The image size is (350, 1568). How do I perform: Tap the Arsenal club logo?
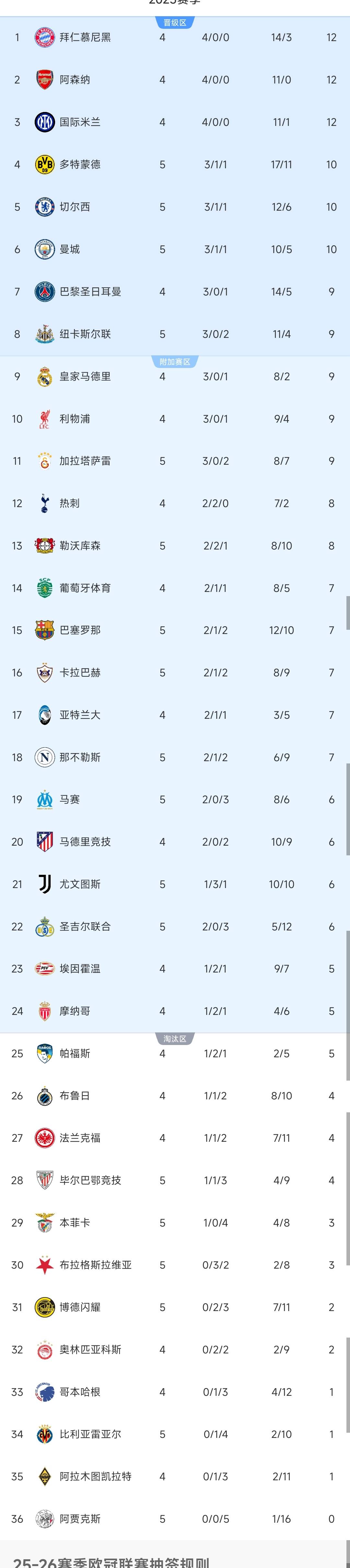coord(44,80)
